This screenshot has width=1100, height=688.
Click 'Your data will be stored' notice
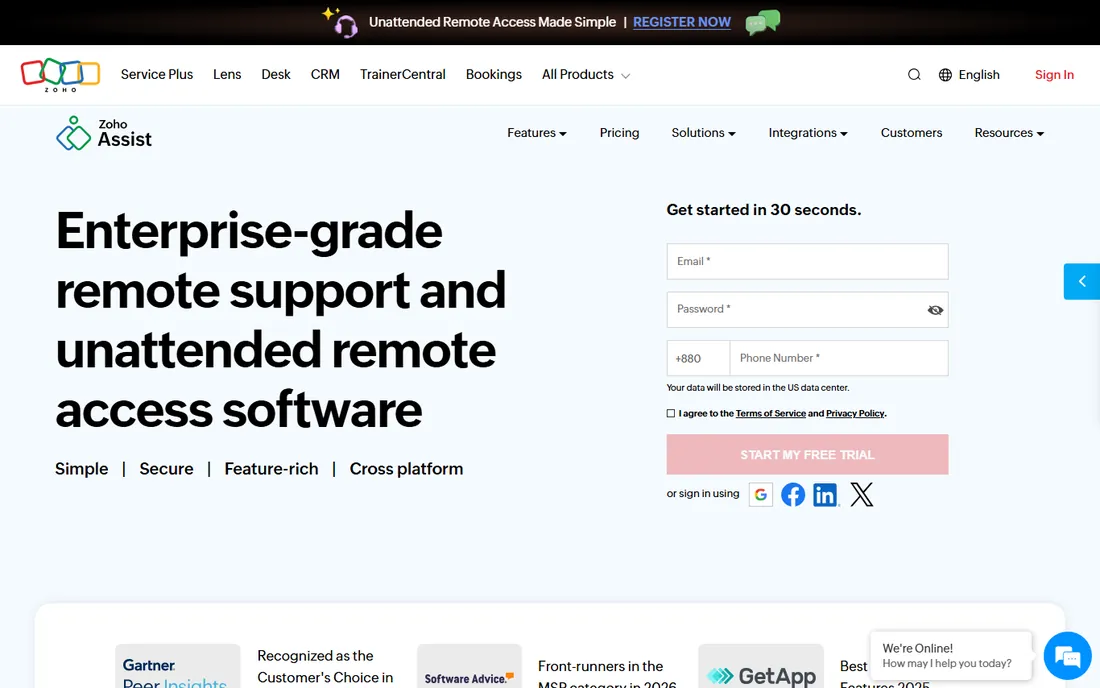pyautogui.click(x=758, y=387)
